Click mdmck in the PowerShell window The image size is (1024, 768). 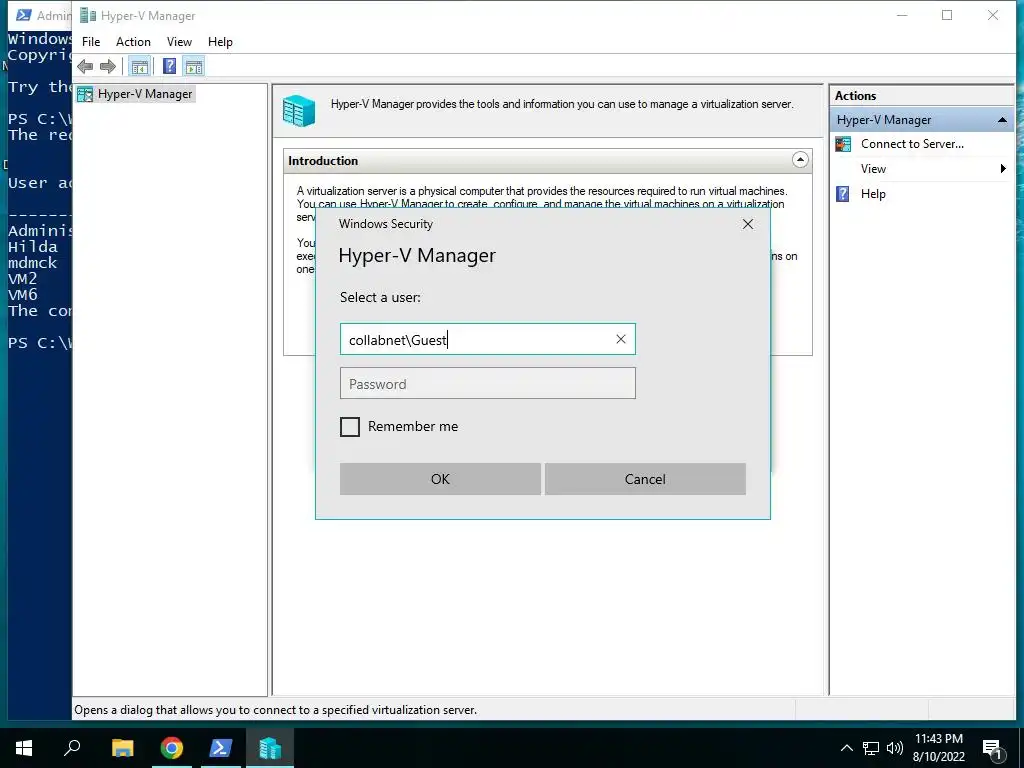[33, 263]
